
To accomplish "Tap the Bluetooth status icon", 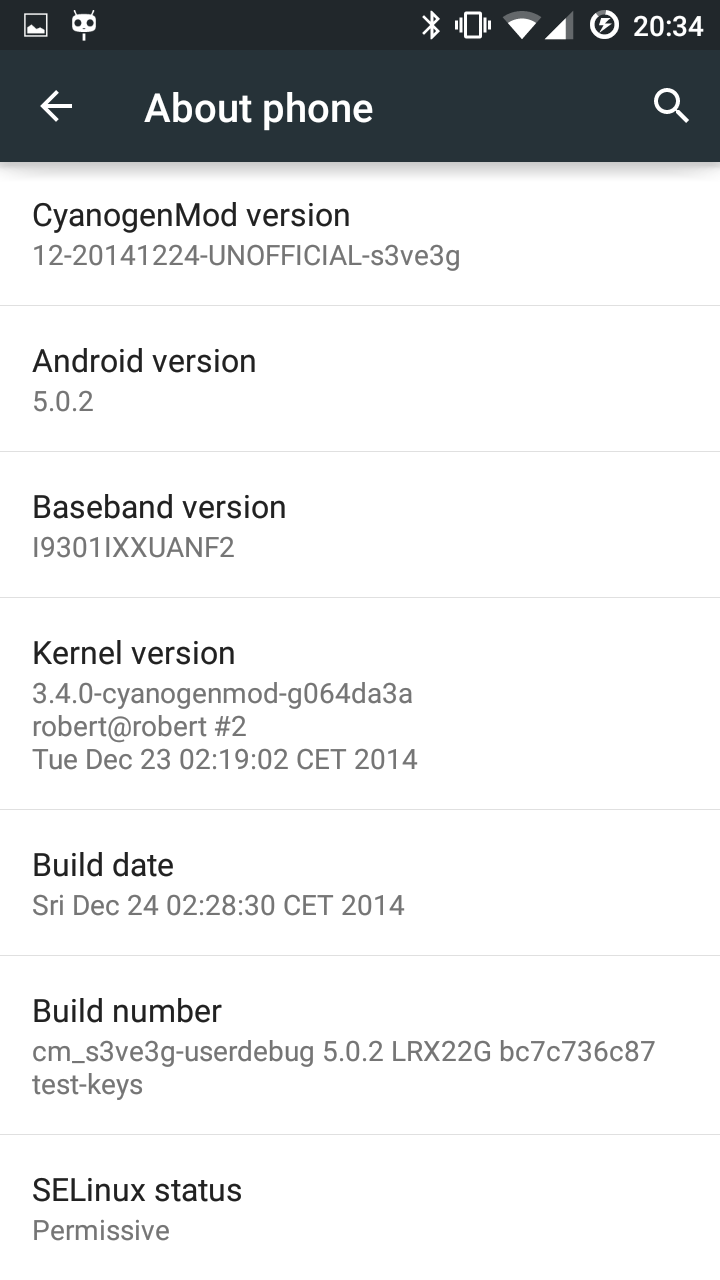I will coord(431,25).
